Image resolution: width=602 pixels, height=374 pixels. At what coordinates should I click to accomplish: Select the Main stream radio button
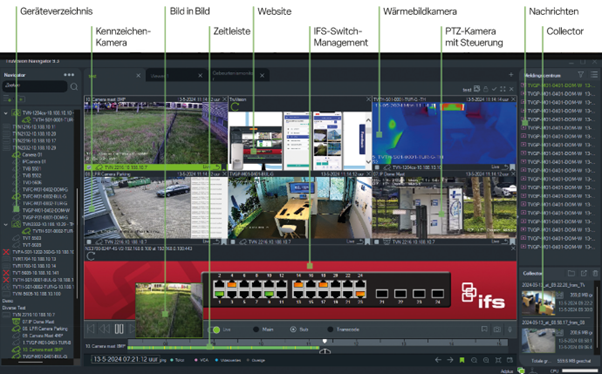pyautogui.click(x=256, y=329)
